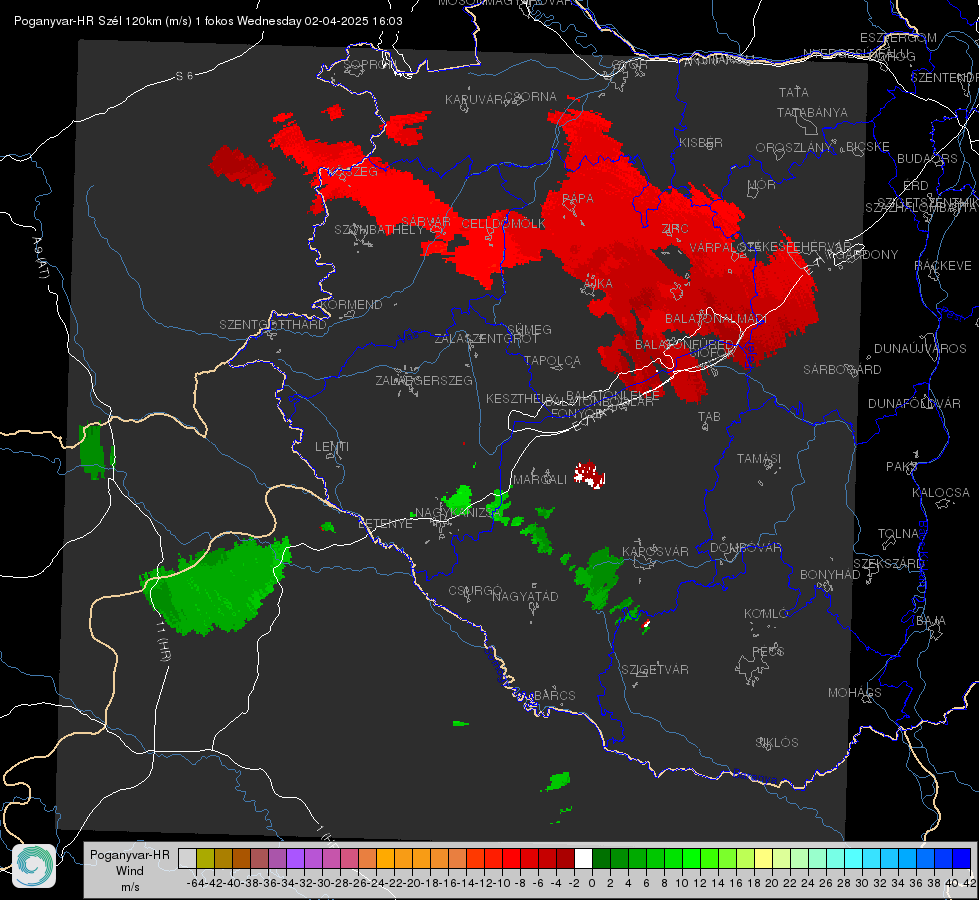The width and height of the screenshot is (979, 900).
Task: Select the ZALAEGERSZEG label
Action: tap(423, 380)
